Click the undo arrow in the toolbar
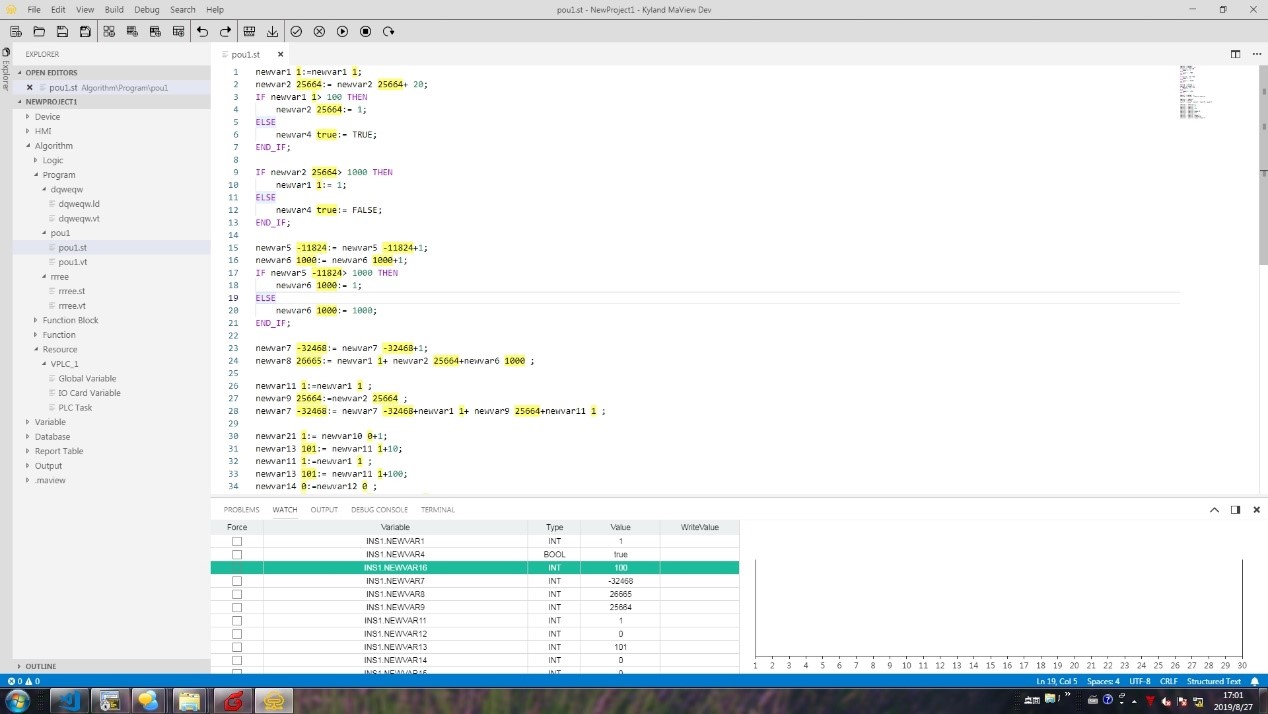The height and width of the screenshot is (714, 1268). 203,32
